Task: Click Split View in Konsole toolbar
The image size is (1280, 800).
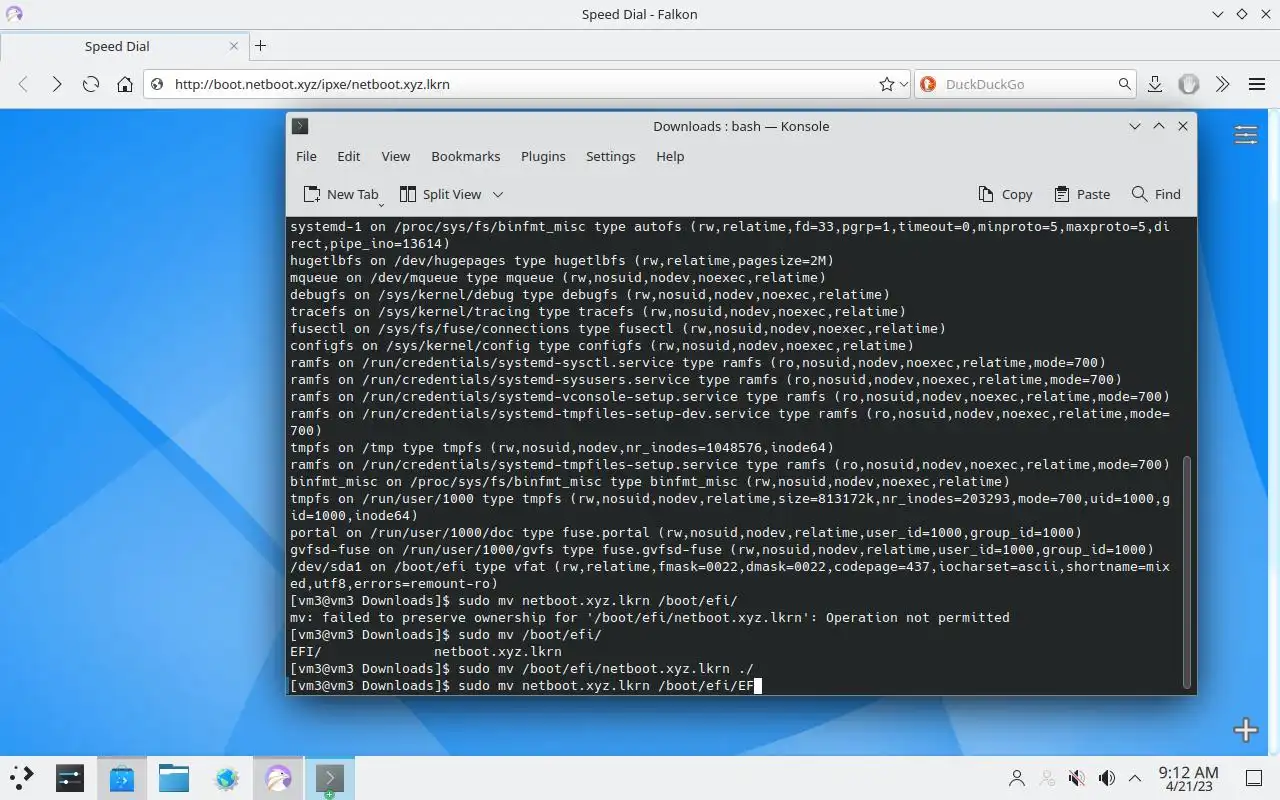Action: (440, 194)
